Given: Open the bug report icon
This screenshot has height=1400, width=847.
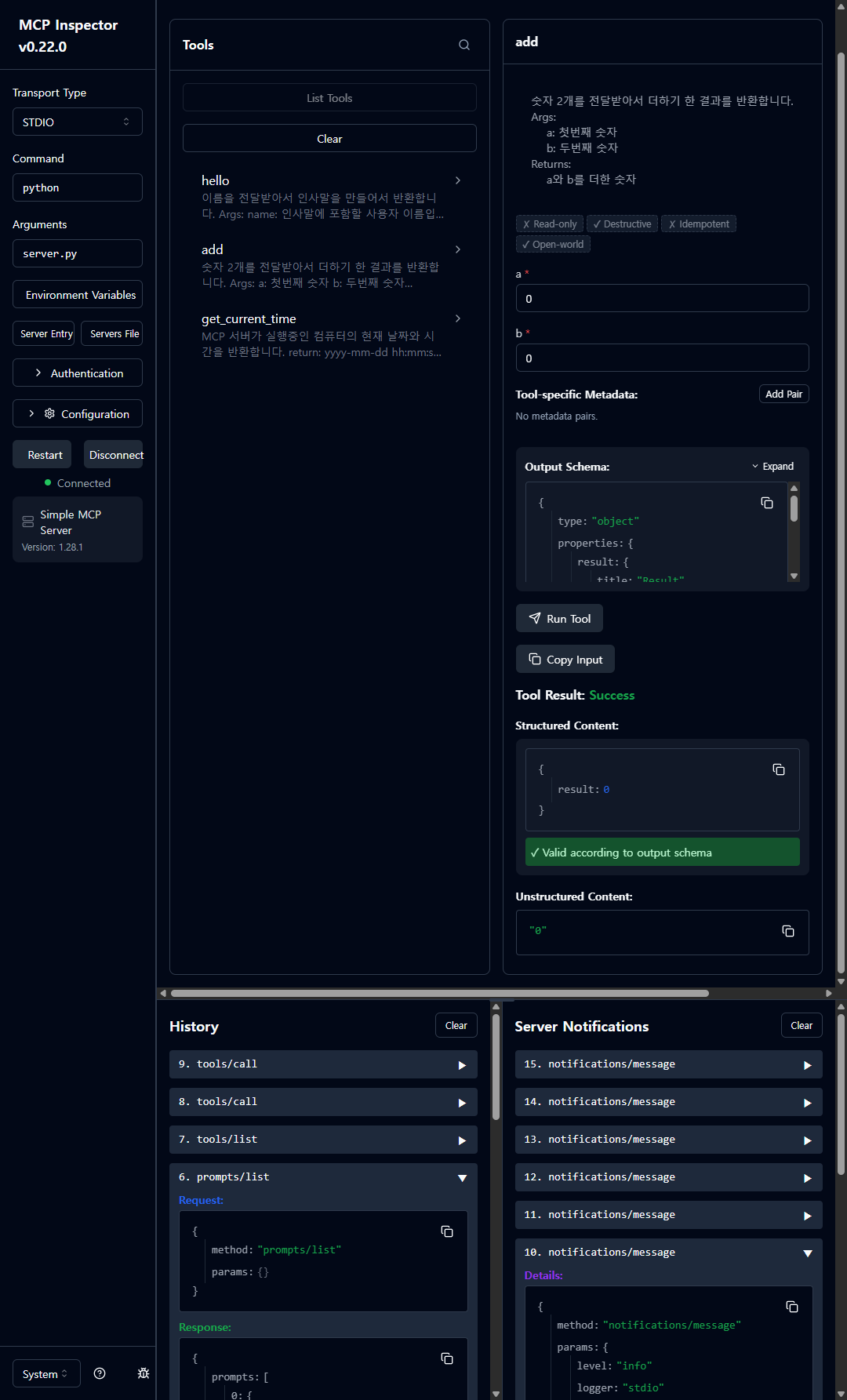Looking at the screenshot, I should (x=144, y=1373).
